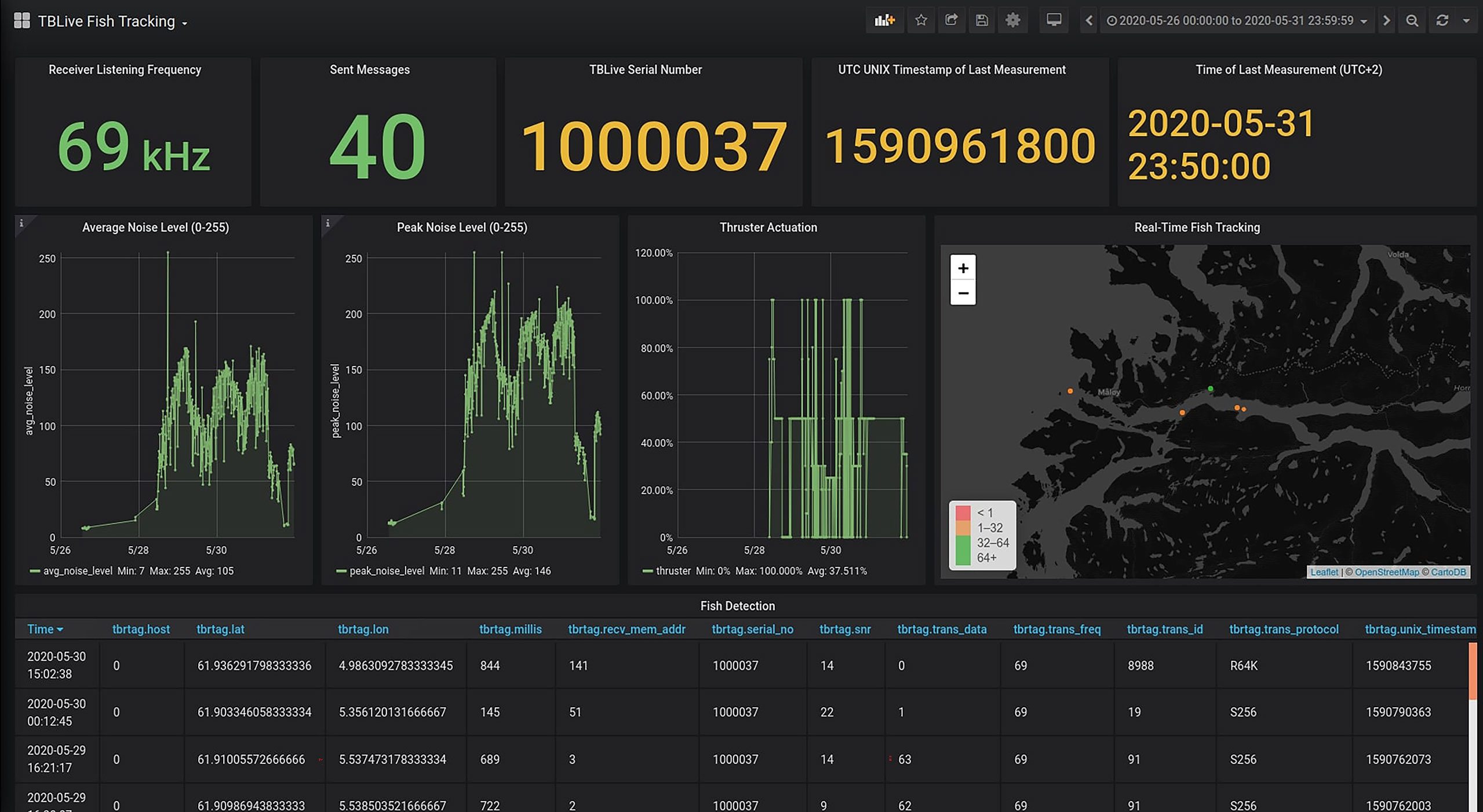Open Time of Last Measurement panel title menu
The height and width of the screenshot is (812, 1483).
tap(1288, 70)
